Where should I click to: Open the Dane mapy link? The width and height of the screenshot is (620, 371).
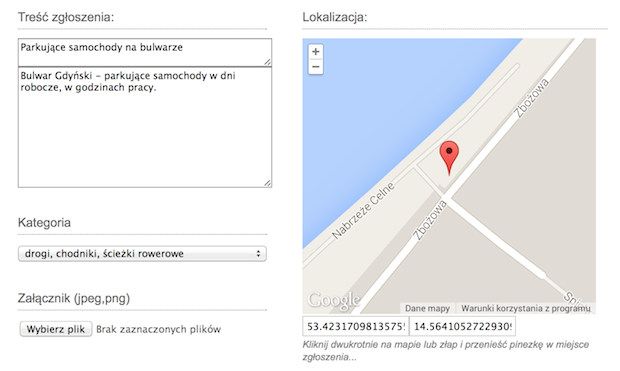coord(427,308)
